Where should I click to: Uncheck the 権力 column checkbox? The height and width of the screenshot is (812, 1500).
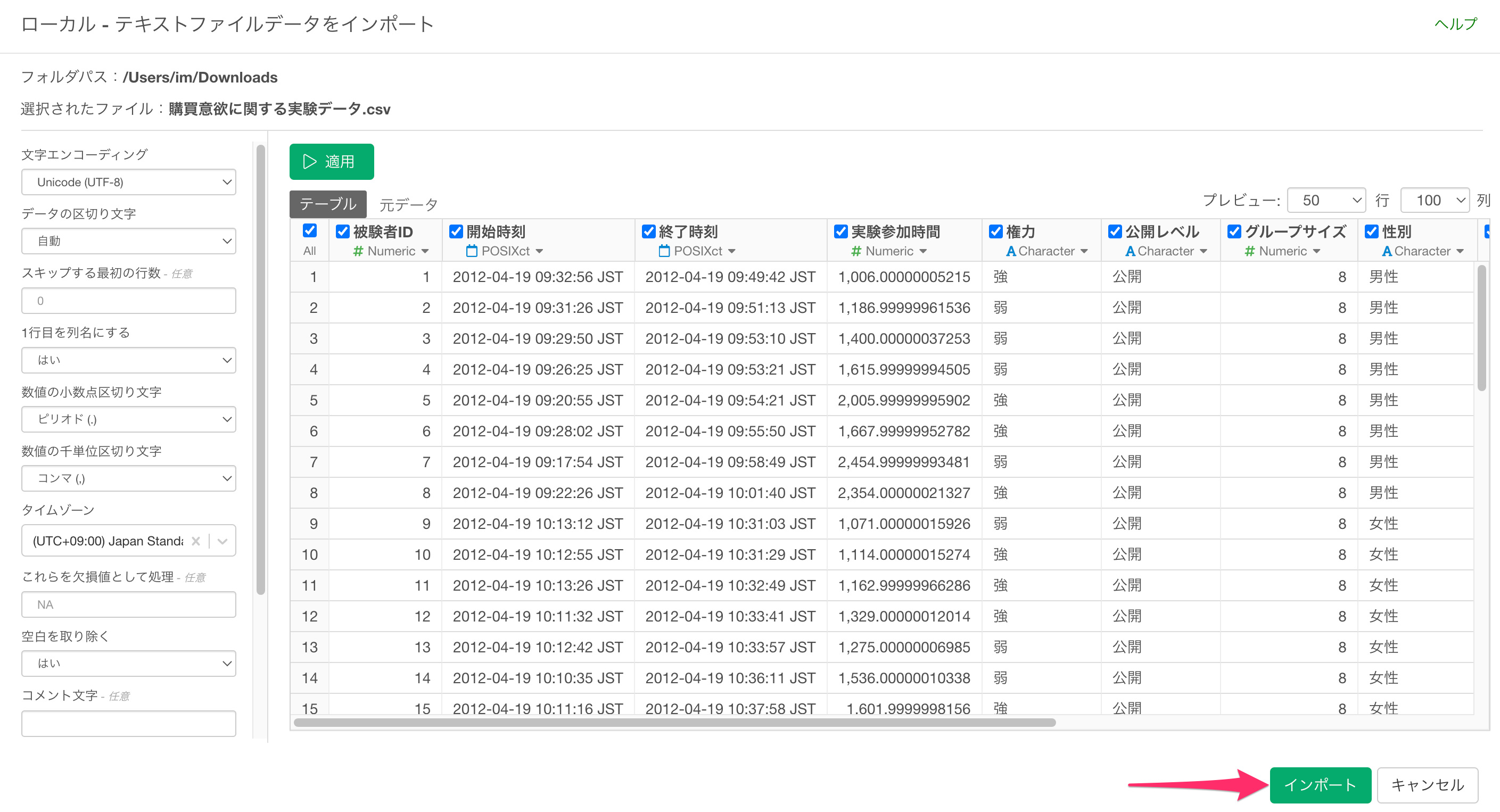point(996,231)
